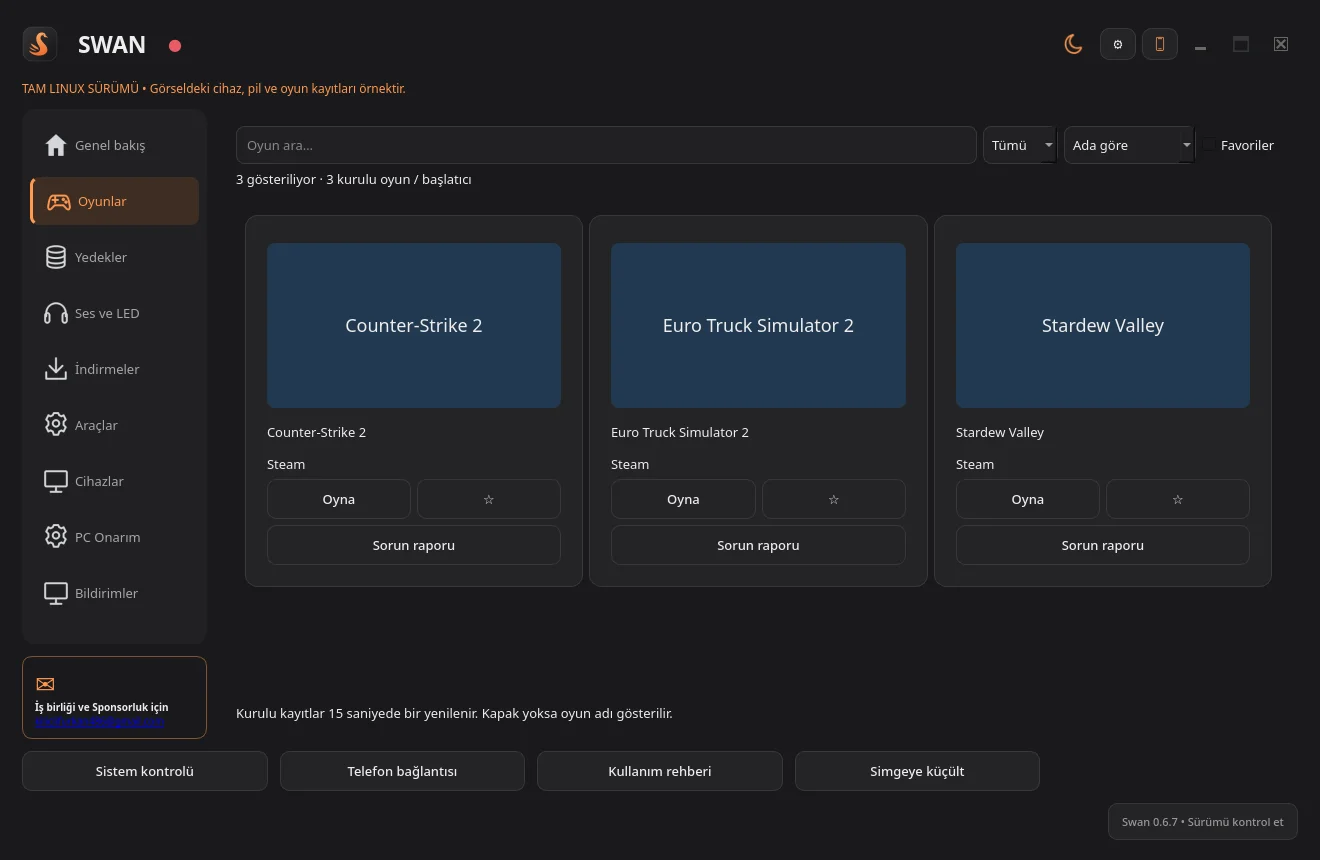This screenshot has height=860, width=1320.
Task: Open the Kullanım rehberi guide
Action: pos(660,771)
